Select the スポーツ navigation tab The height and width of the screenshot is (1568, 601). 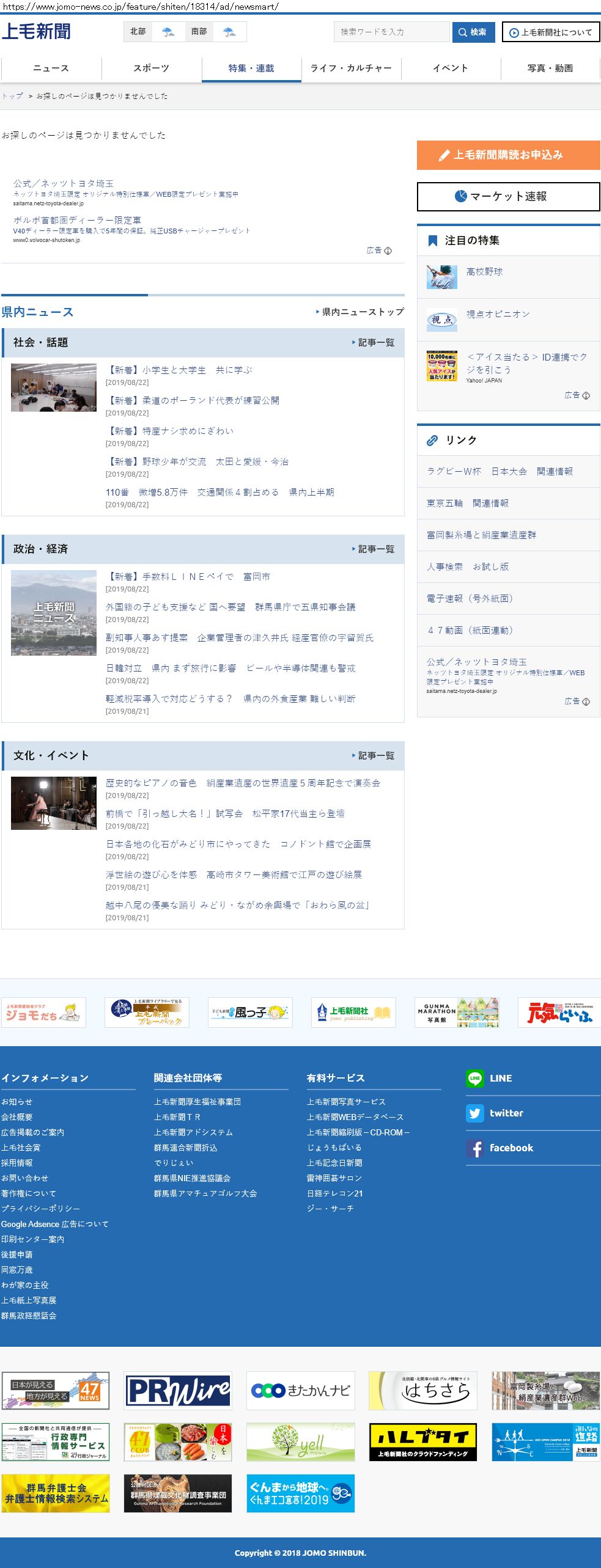(x=151, y=68)
